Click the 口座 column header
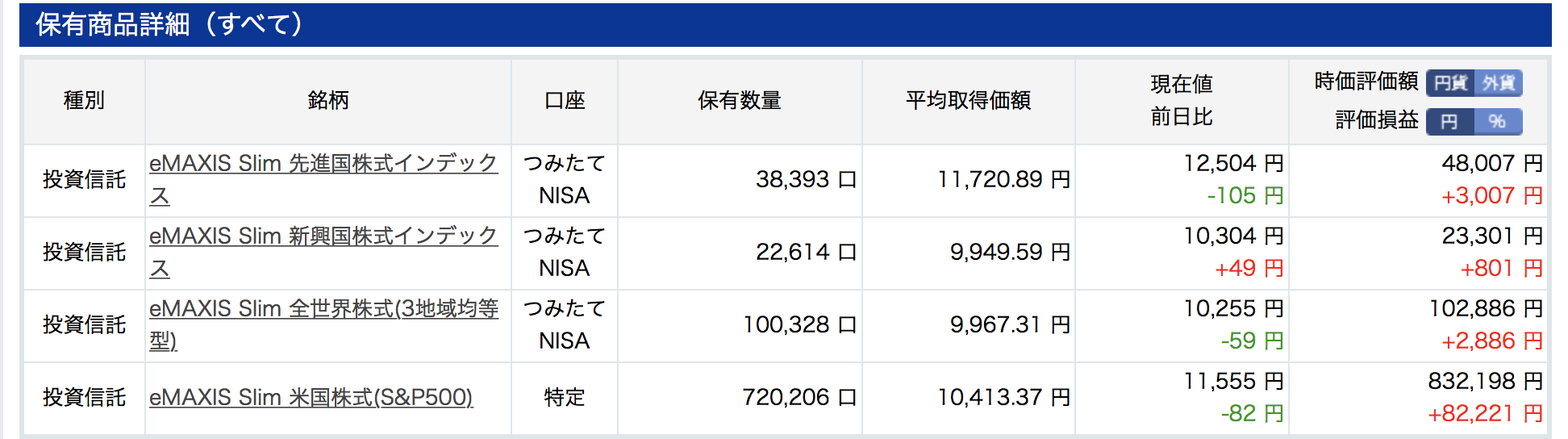The image size is (1568, 439). [x=565, y=101]
